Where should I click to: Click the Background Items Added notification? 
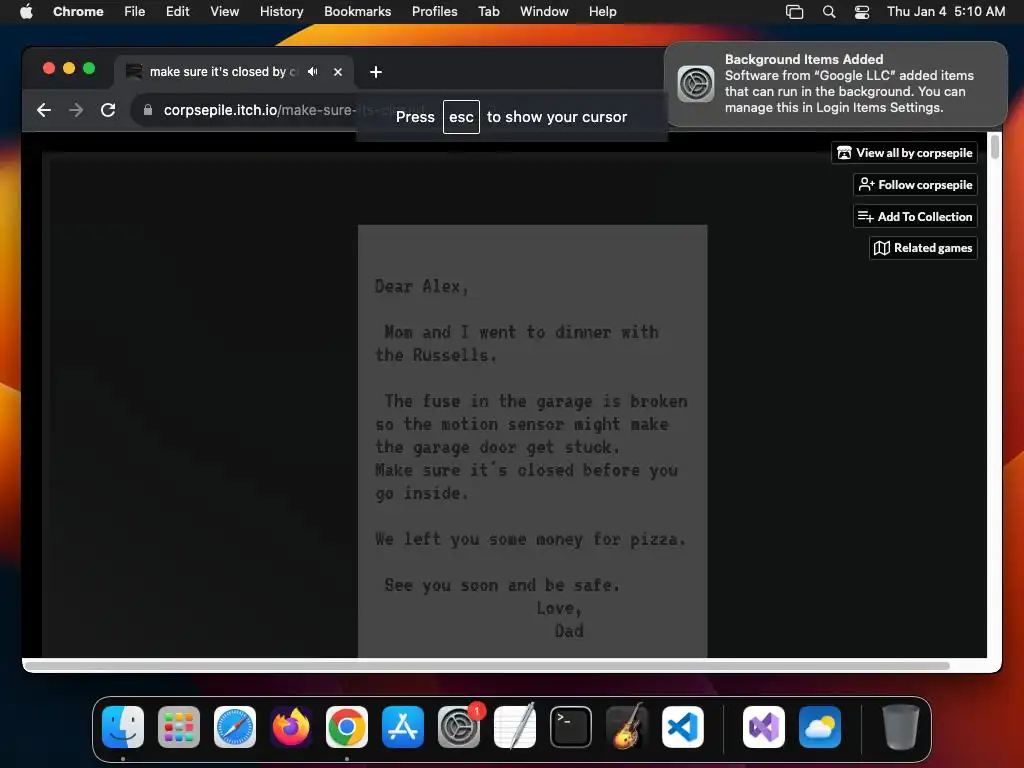point(835,84)
